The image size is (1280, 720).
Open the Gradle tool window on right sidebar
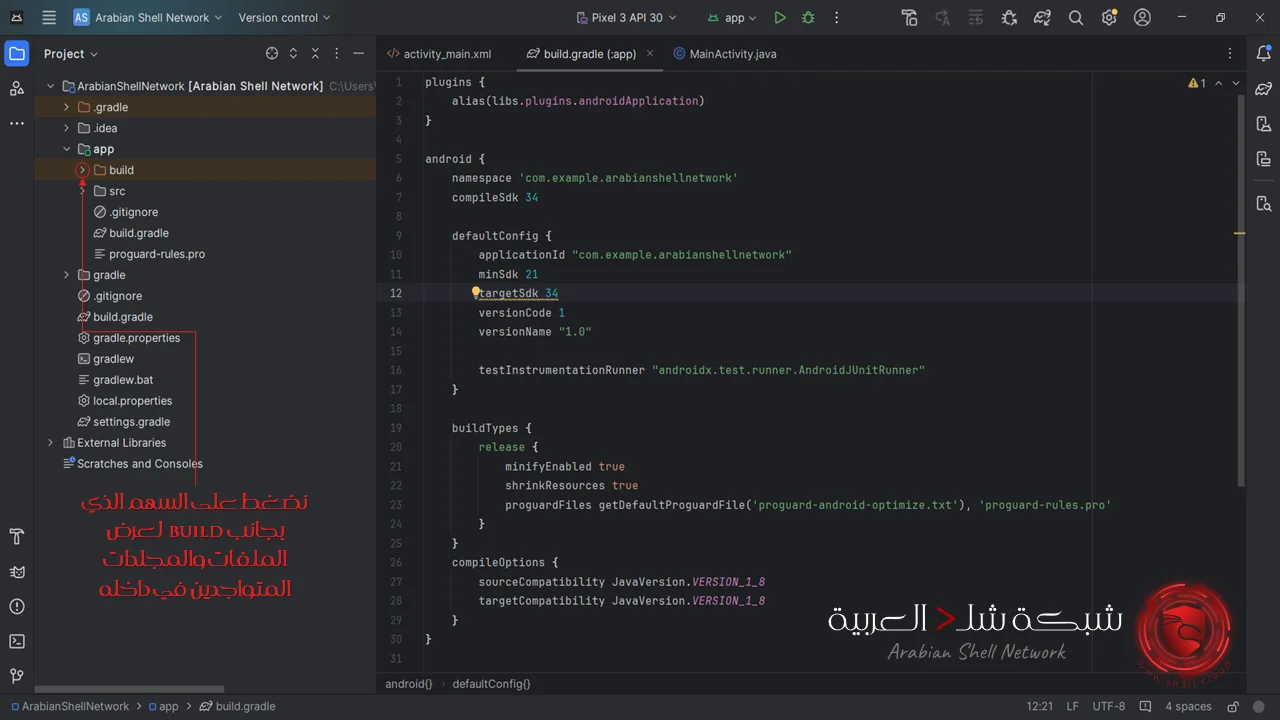1263,89
